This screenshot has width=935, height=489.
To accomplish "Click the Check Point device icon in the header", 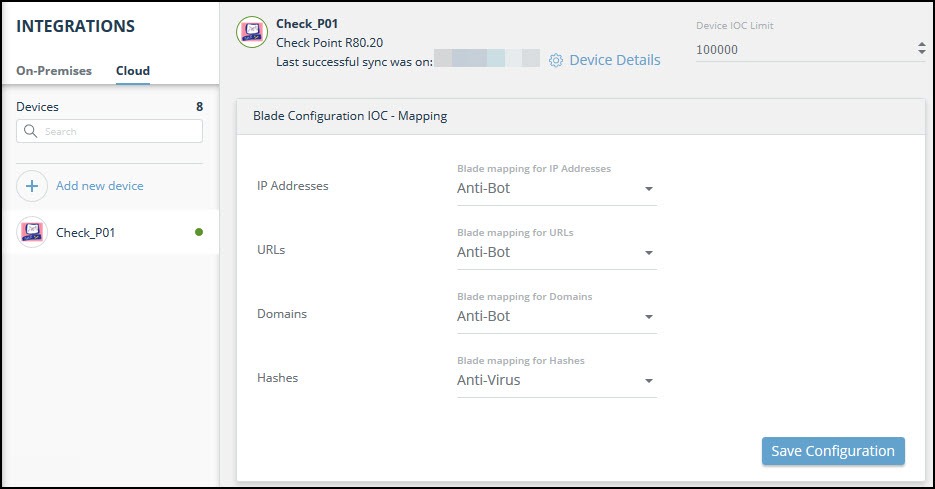I will tap(251, 32).
